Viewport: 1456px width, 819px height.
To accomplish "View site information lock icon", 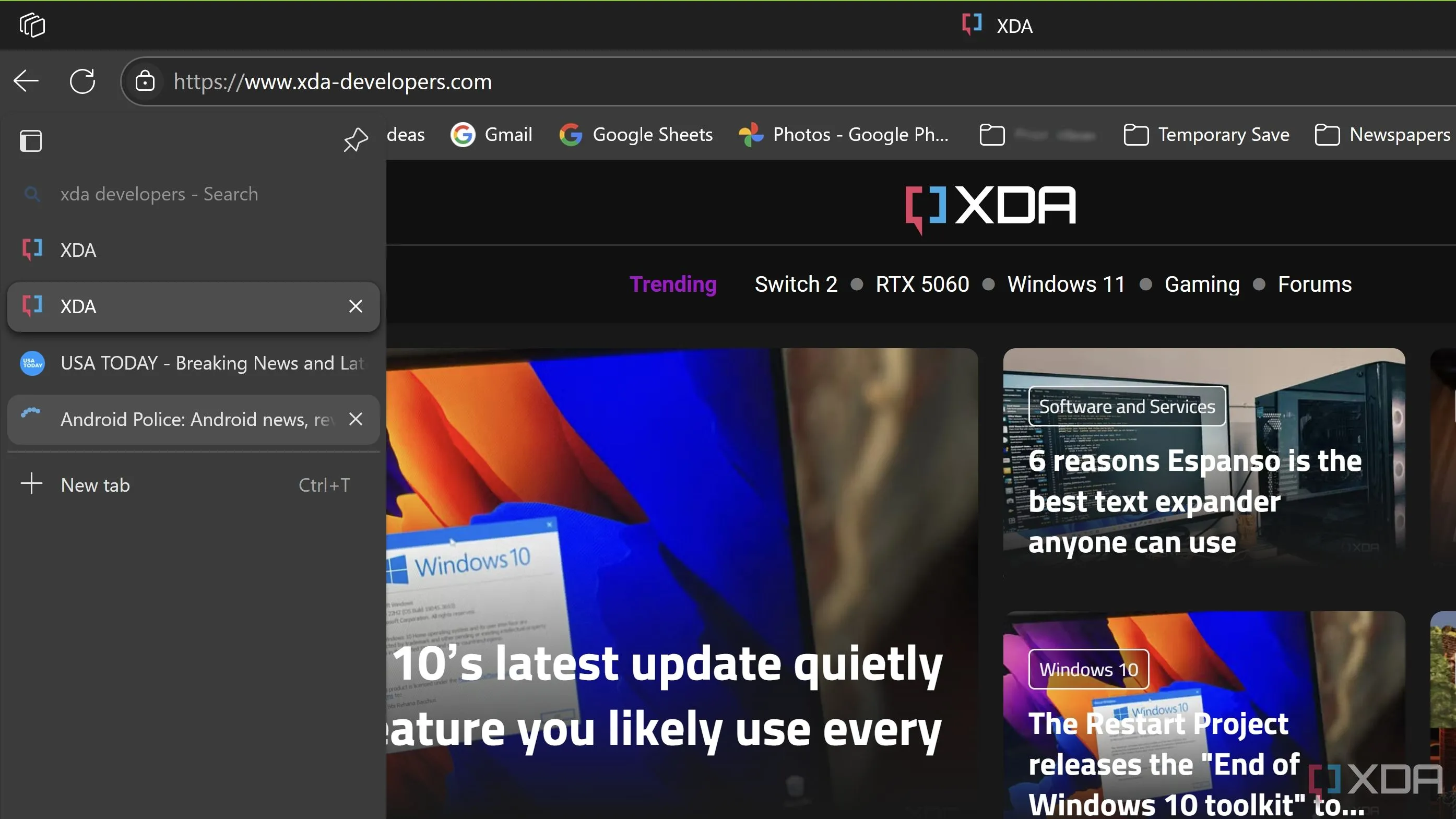I will (x=145, y=81).
